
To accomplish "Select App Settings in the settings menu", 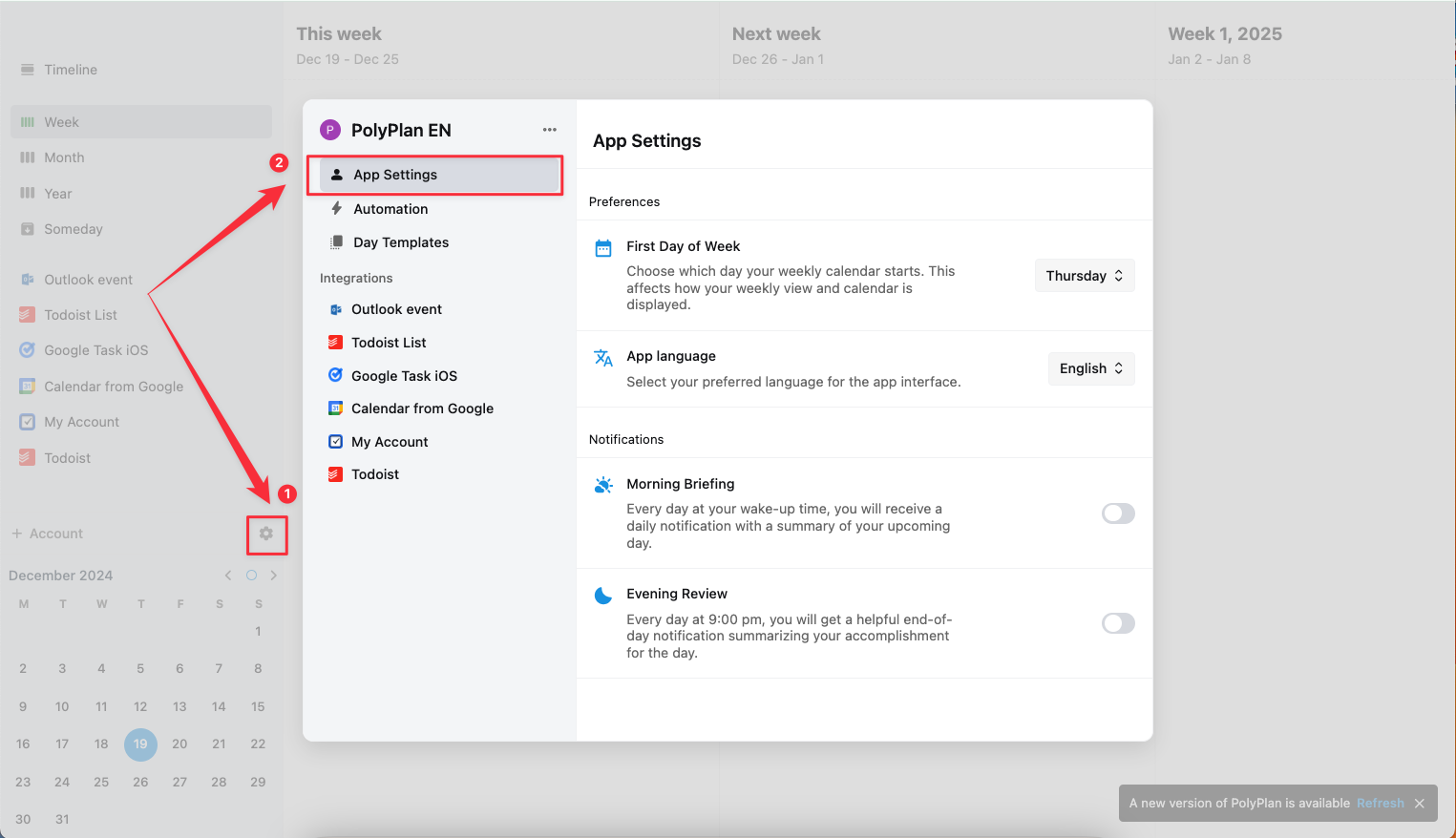I will pyautogui.click(x=395, y=175).
